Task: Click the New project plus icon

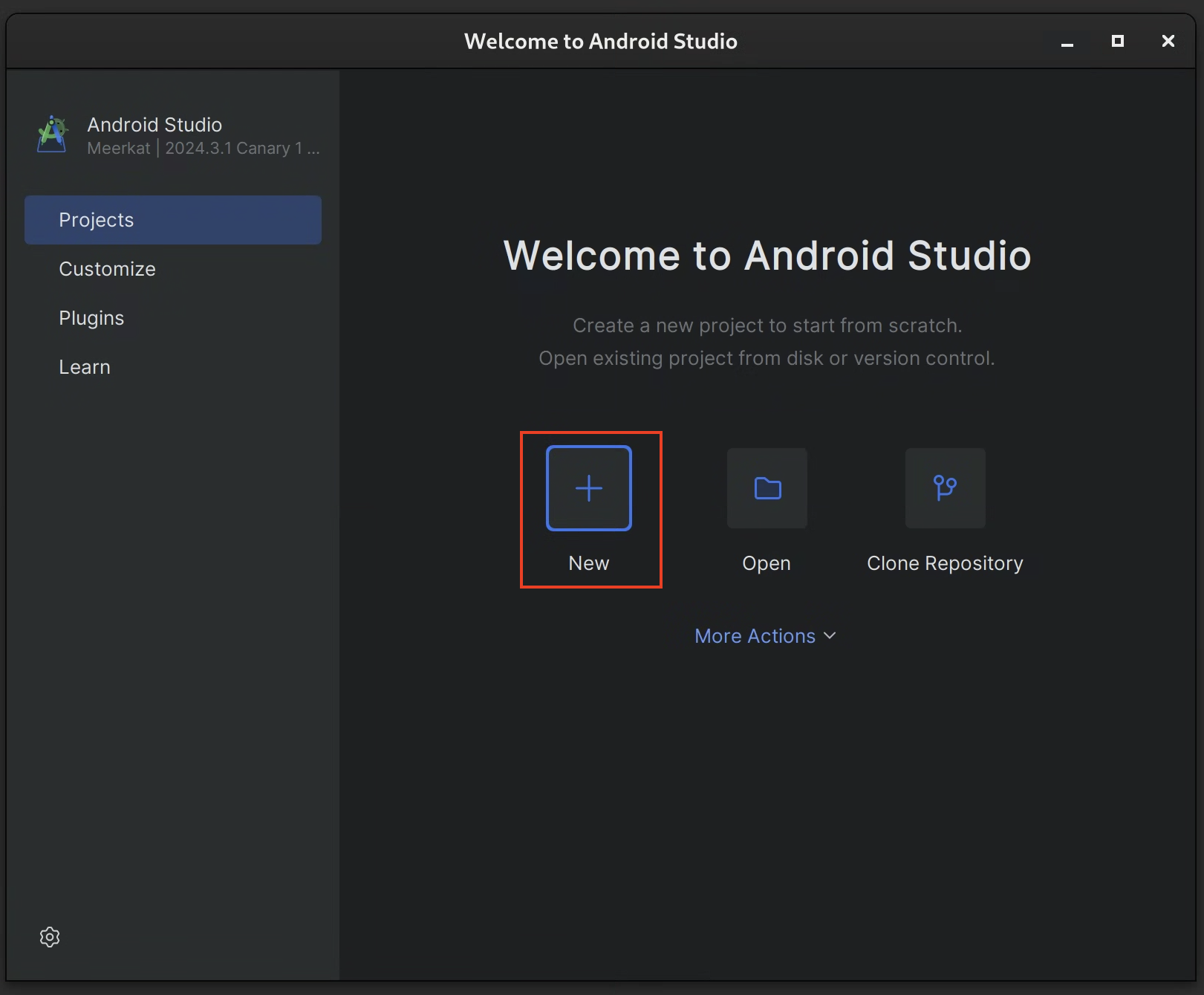Action: (x=588, y=488)
